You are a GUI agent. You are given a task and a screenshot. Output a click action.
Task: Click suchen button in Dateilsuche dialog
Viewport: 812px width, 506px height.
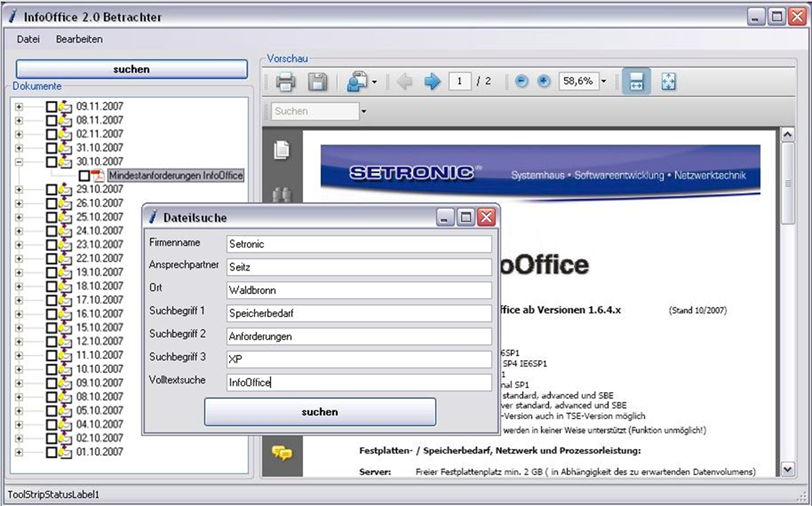(320, 412)
